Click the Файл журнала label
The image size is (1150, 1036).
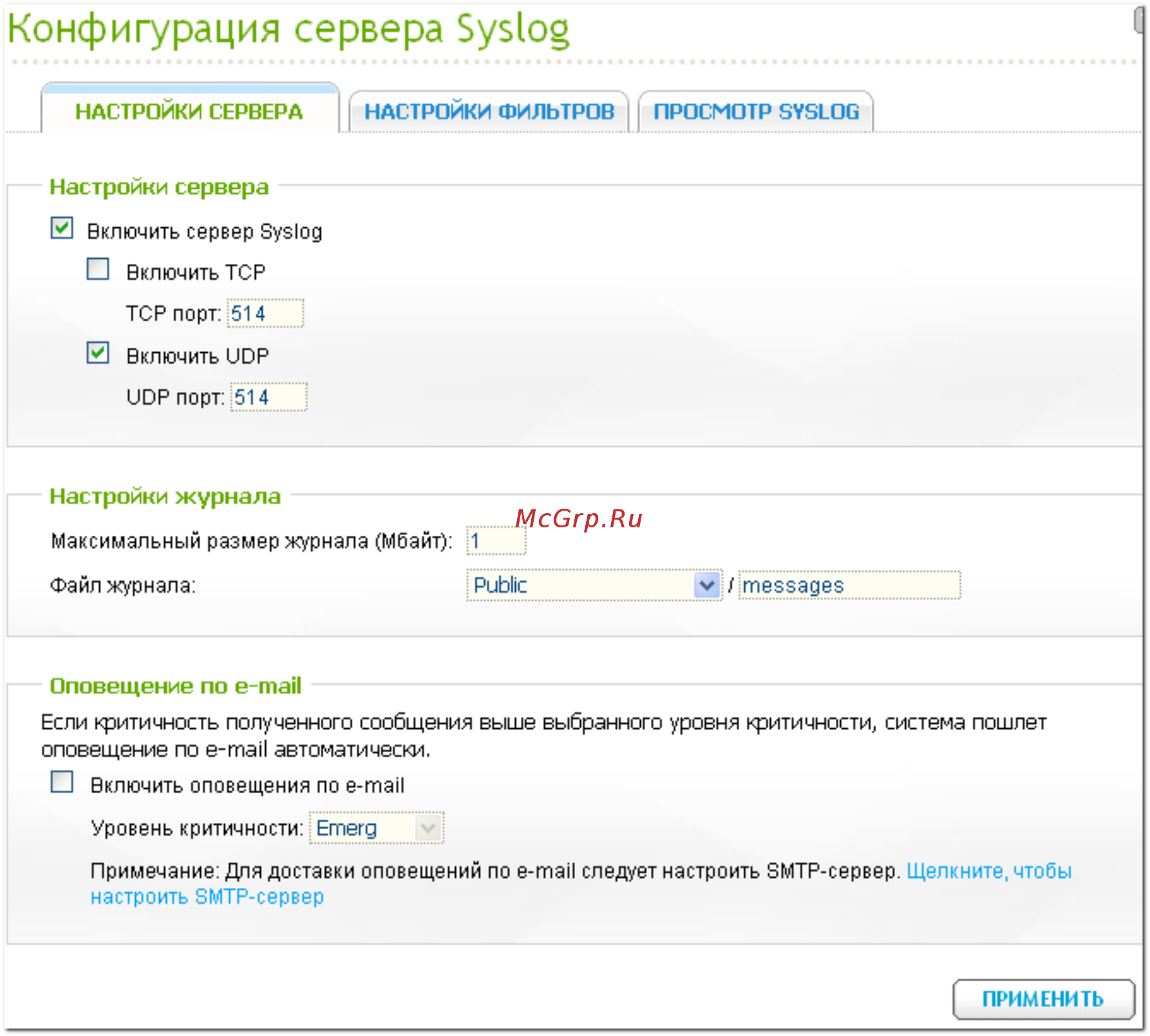(122, 585)
